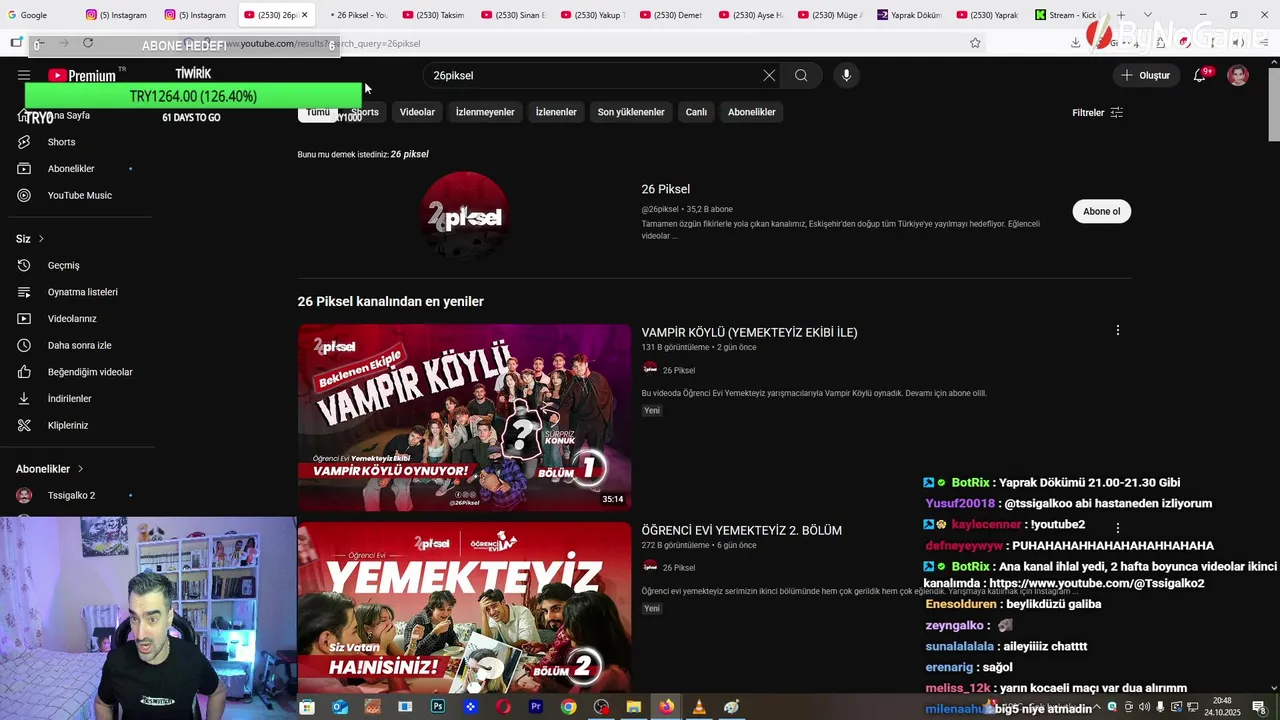Viewport: 1280px width, 720px height.
Task: Open Photoshop from the taskbar
Action: point(438,707)
